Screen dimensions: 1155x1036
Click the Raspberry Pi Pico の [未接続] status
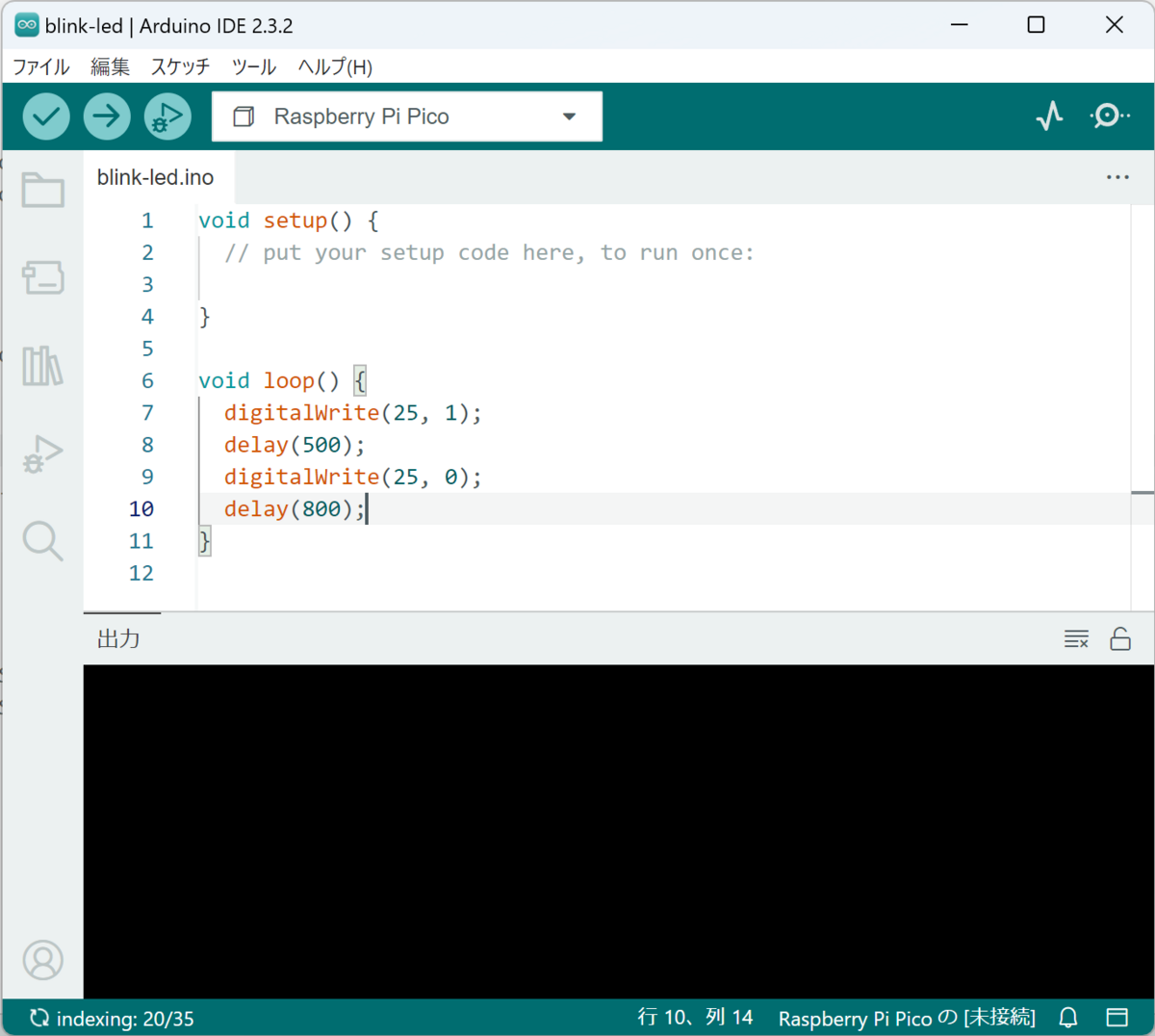(907, 1018)
